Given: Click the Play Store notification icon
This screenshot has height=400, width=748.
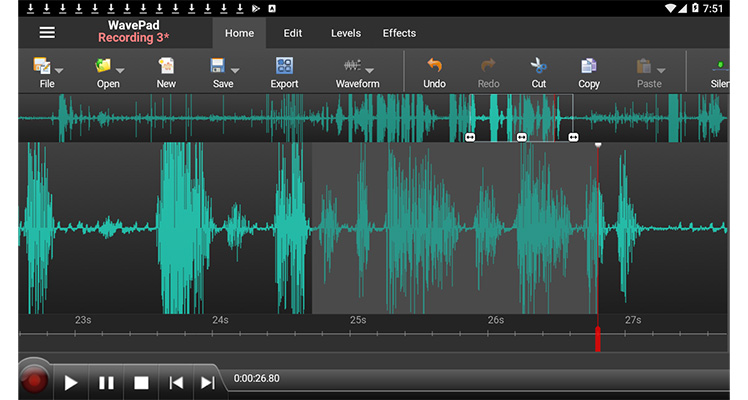Looking at the screenshot, I should coord(256,9).
